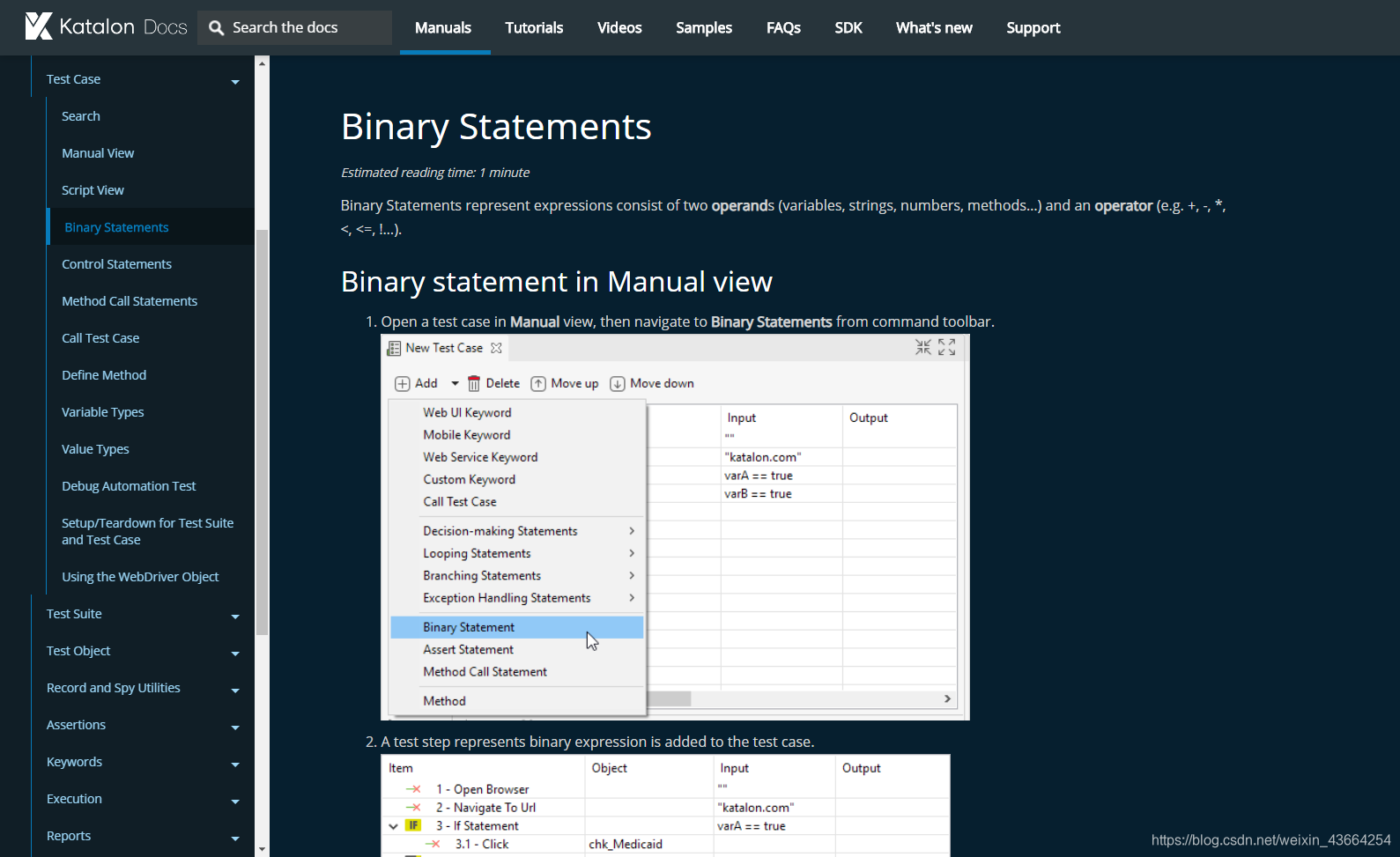Open the Search sidebar link
The width and height of the screenshot is (1400, 857).
81,116
